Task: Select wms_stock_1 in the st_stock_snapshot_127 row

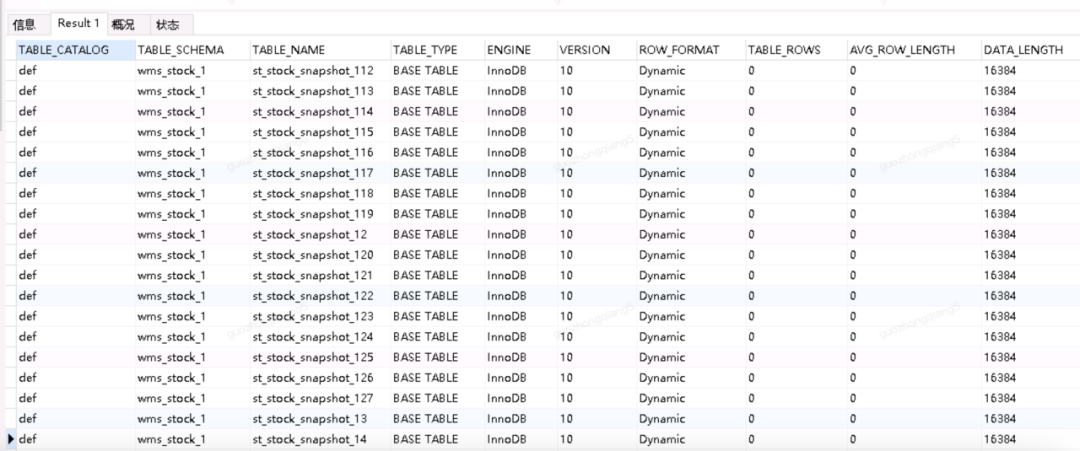Action: pos(192,398)
